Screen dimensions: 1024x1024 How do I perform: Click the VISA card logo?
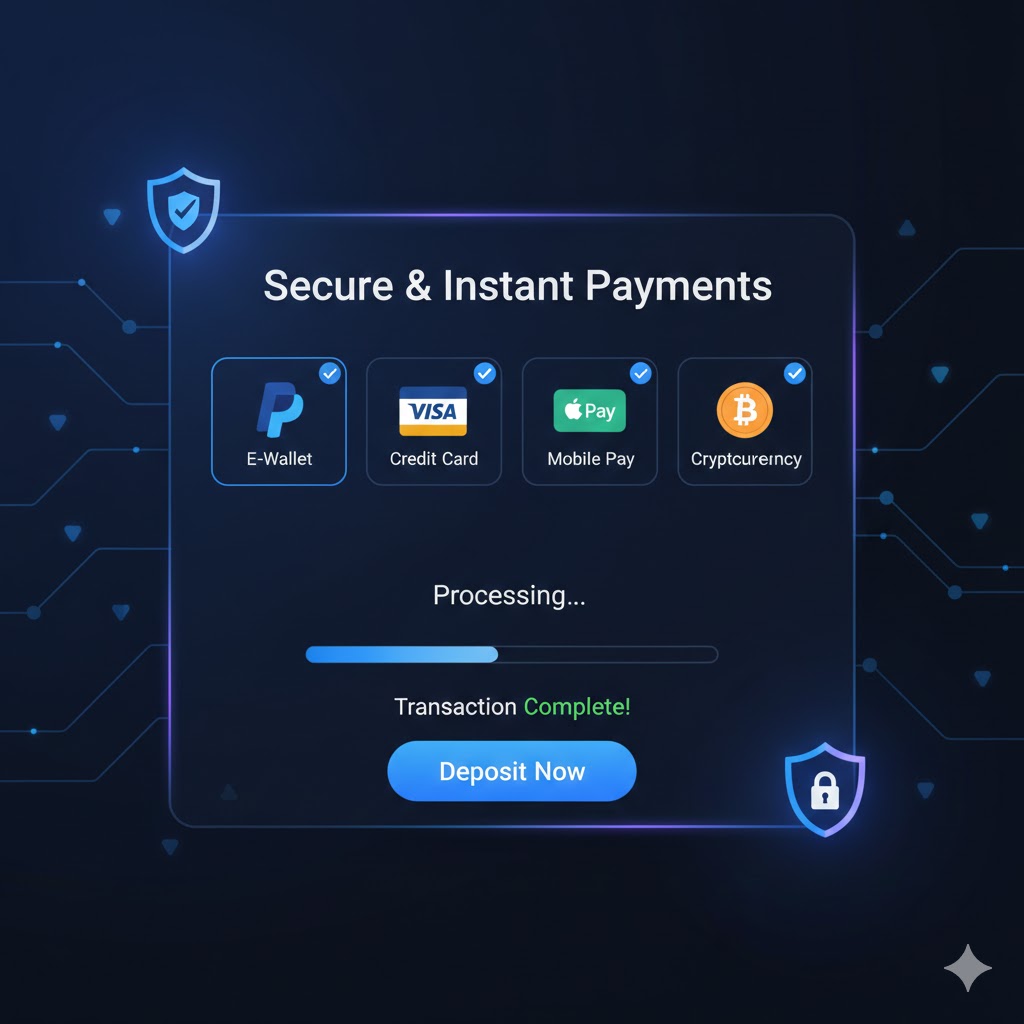[x=433, y=411]
